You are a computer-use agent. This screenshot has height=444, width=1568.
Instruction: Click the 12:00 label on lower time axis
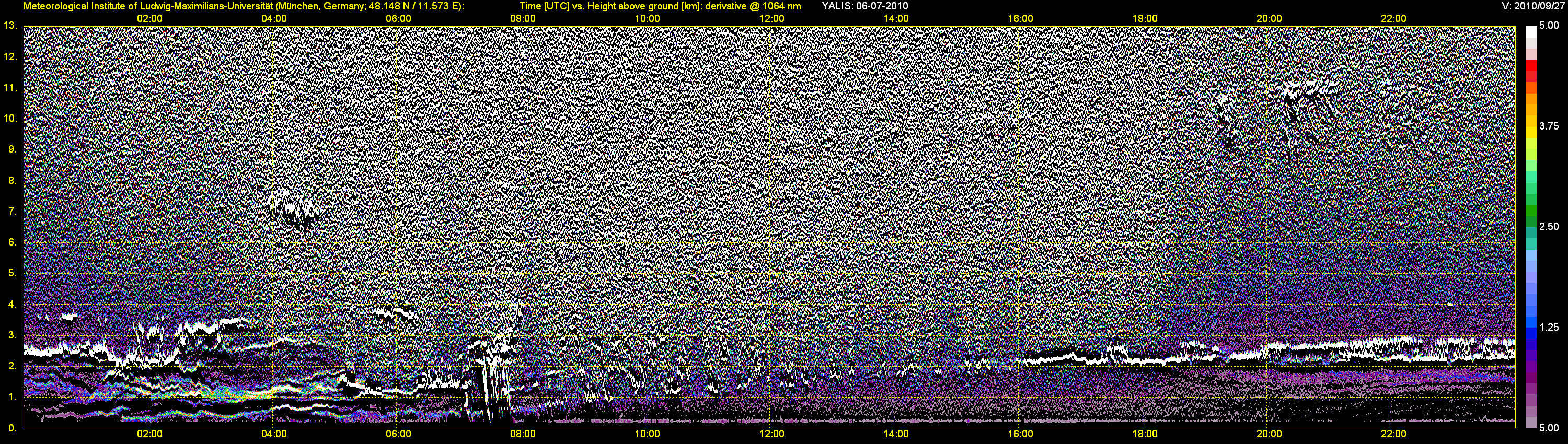pyautogui.click(x=771, y=434)
